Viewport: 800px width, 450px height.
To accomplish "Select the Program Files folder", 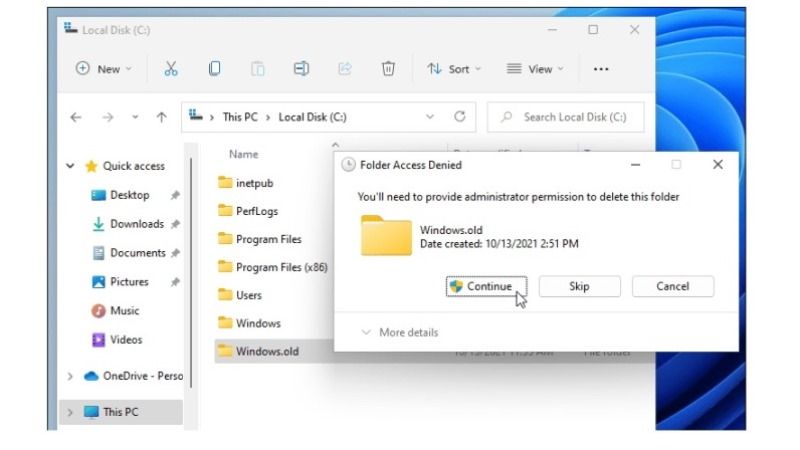I will [259, 239].
